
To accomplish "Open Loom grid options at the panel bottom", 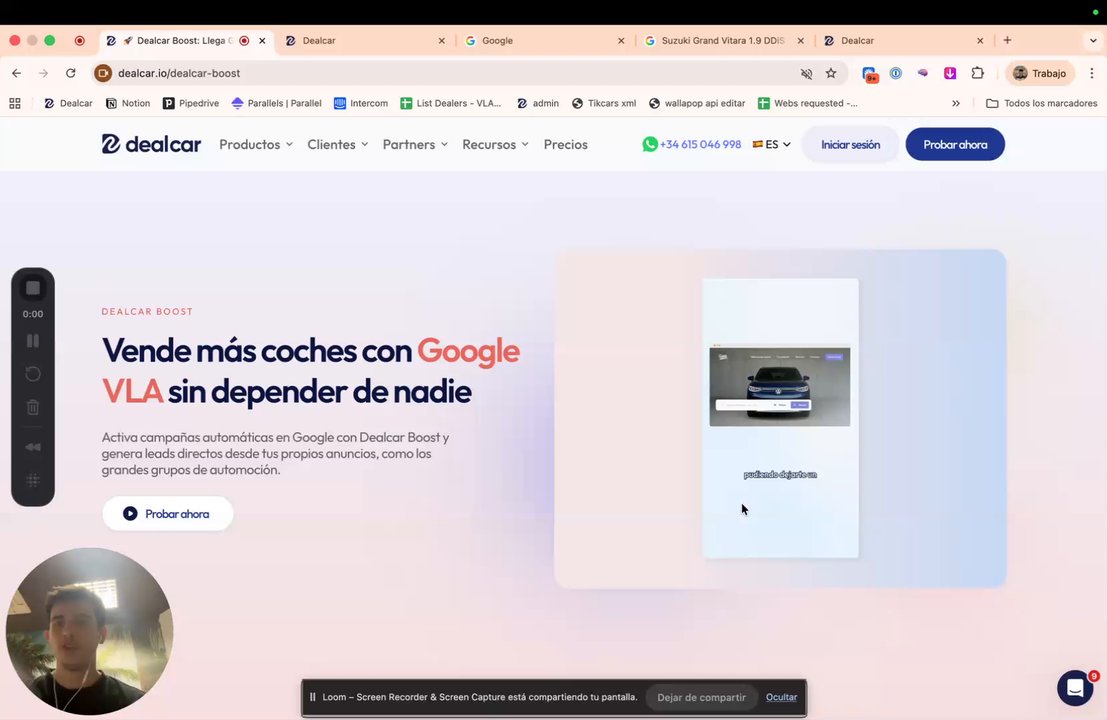I will pos(32,481).
